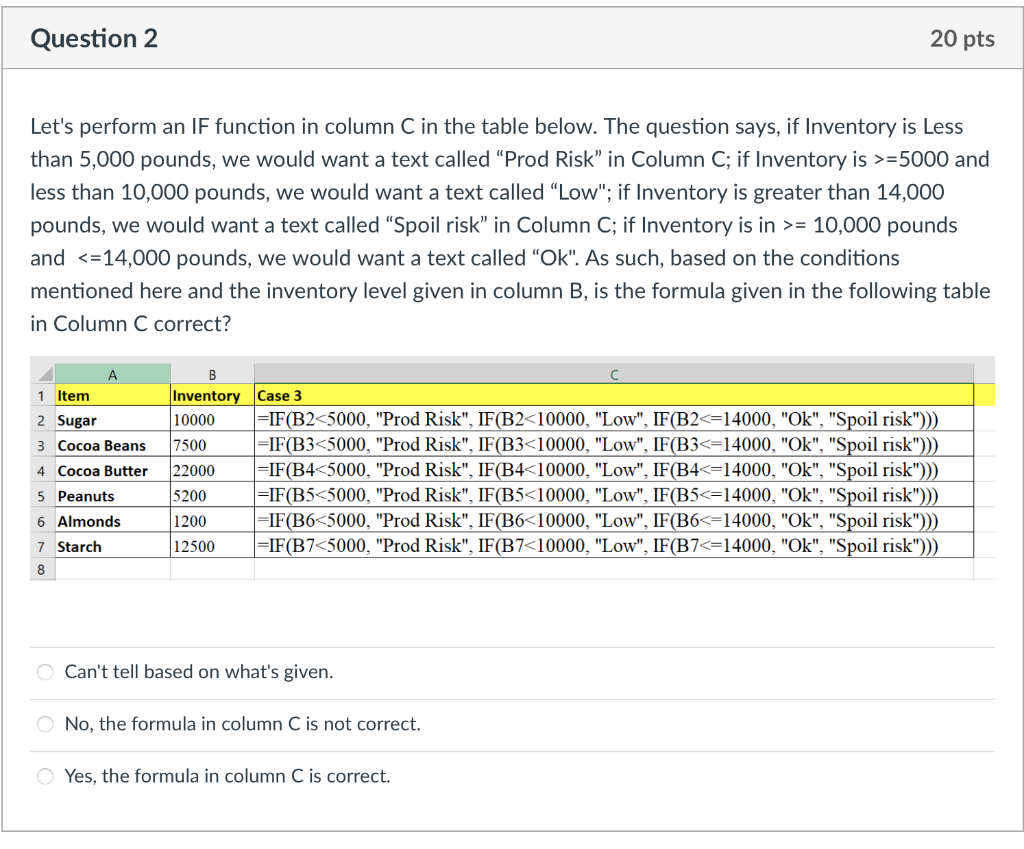Click row number 3 header
This screenshot has width=1024, height=849.
coord(42,445)
